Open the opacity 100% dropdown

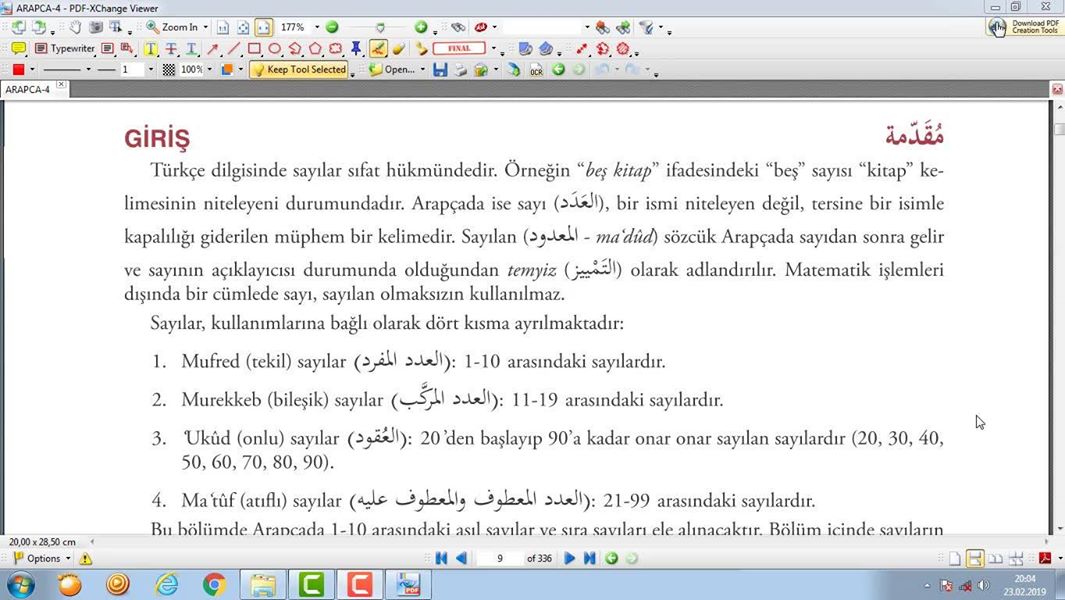pyautogui.click(x=209, y=69)
